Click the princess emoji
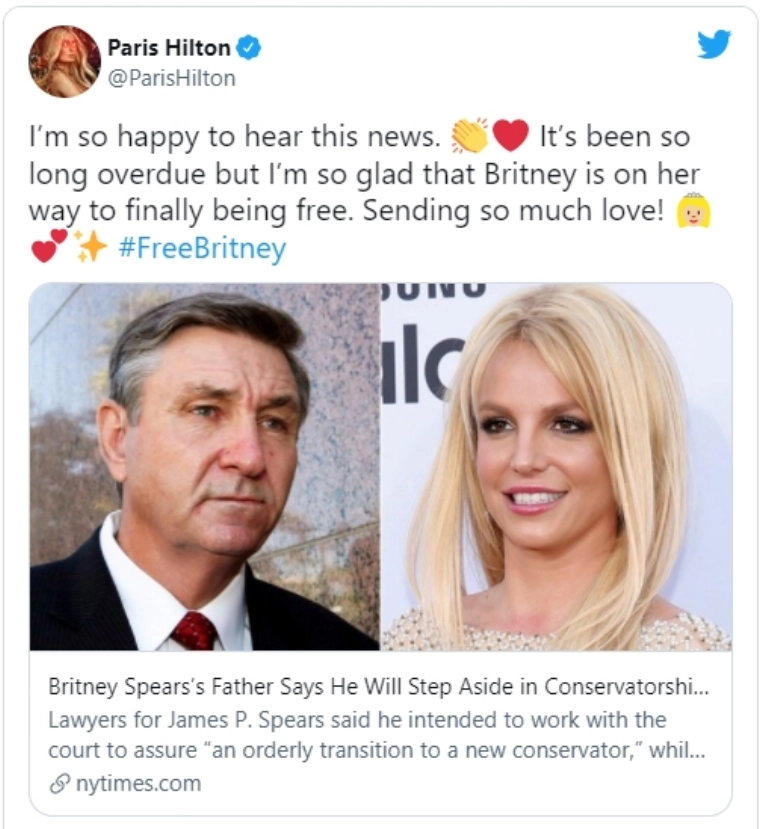The width and height of the screenshot is (768, 829). tap(693, 211)
